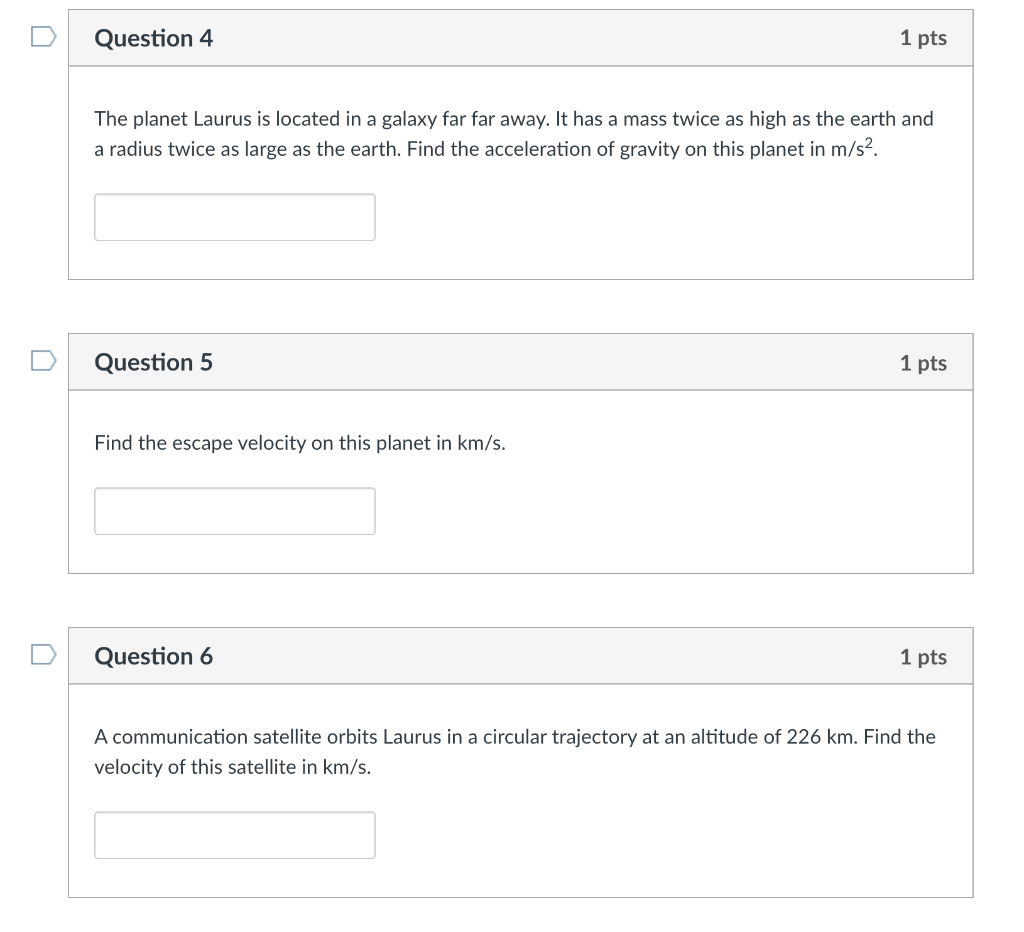Viewport: 1024px width, 932px height.
Task: Click the answer box for Question 5
Action: click(x=234, y=511)
